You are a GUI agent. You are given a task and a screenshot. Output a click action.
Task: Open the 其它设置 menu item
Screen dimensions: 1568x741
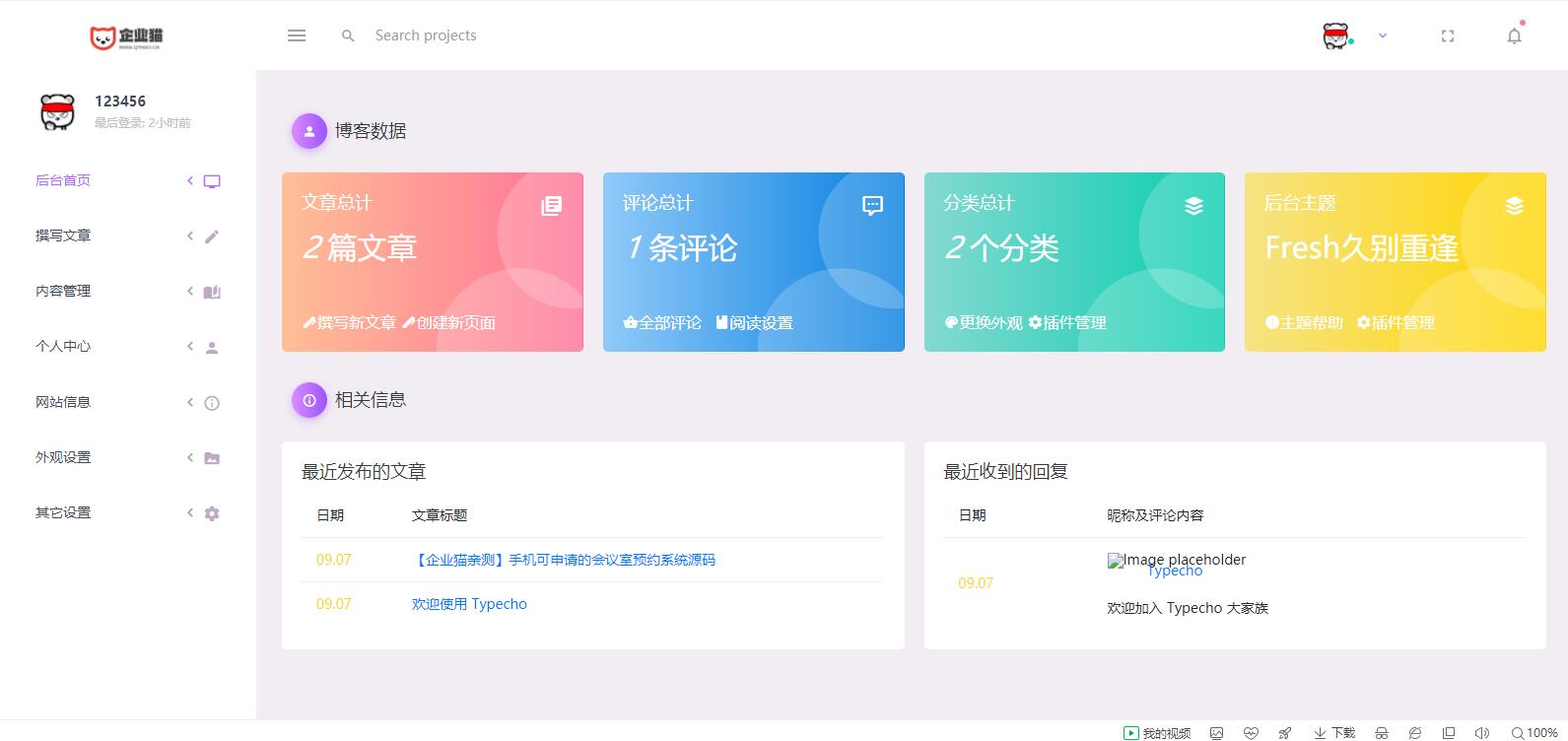63,512
